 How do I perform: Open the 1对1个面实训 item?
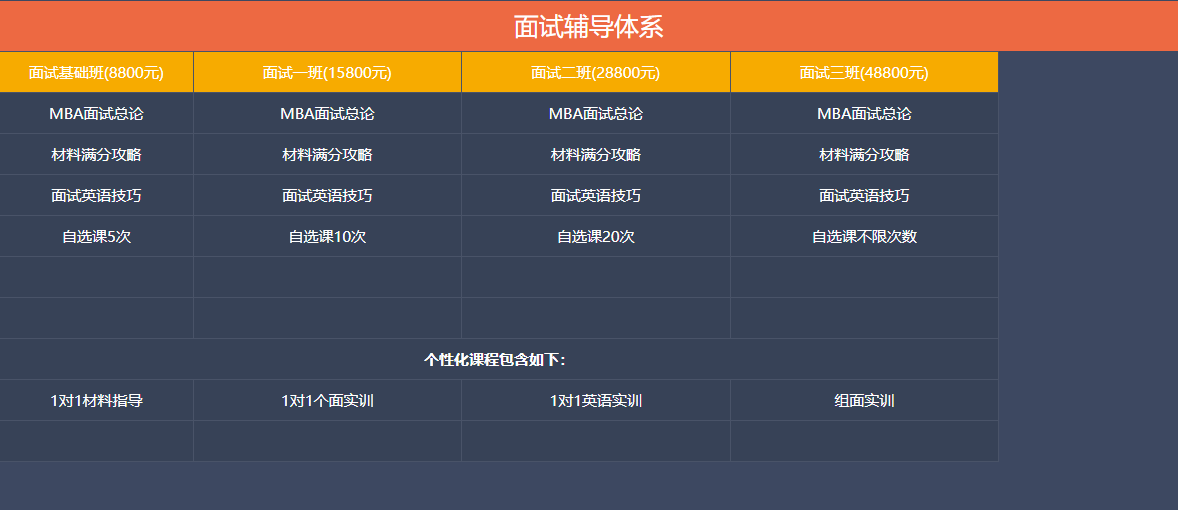[x=327, y=401]
